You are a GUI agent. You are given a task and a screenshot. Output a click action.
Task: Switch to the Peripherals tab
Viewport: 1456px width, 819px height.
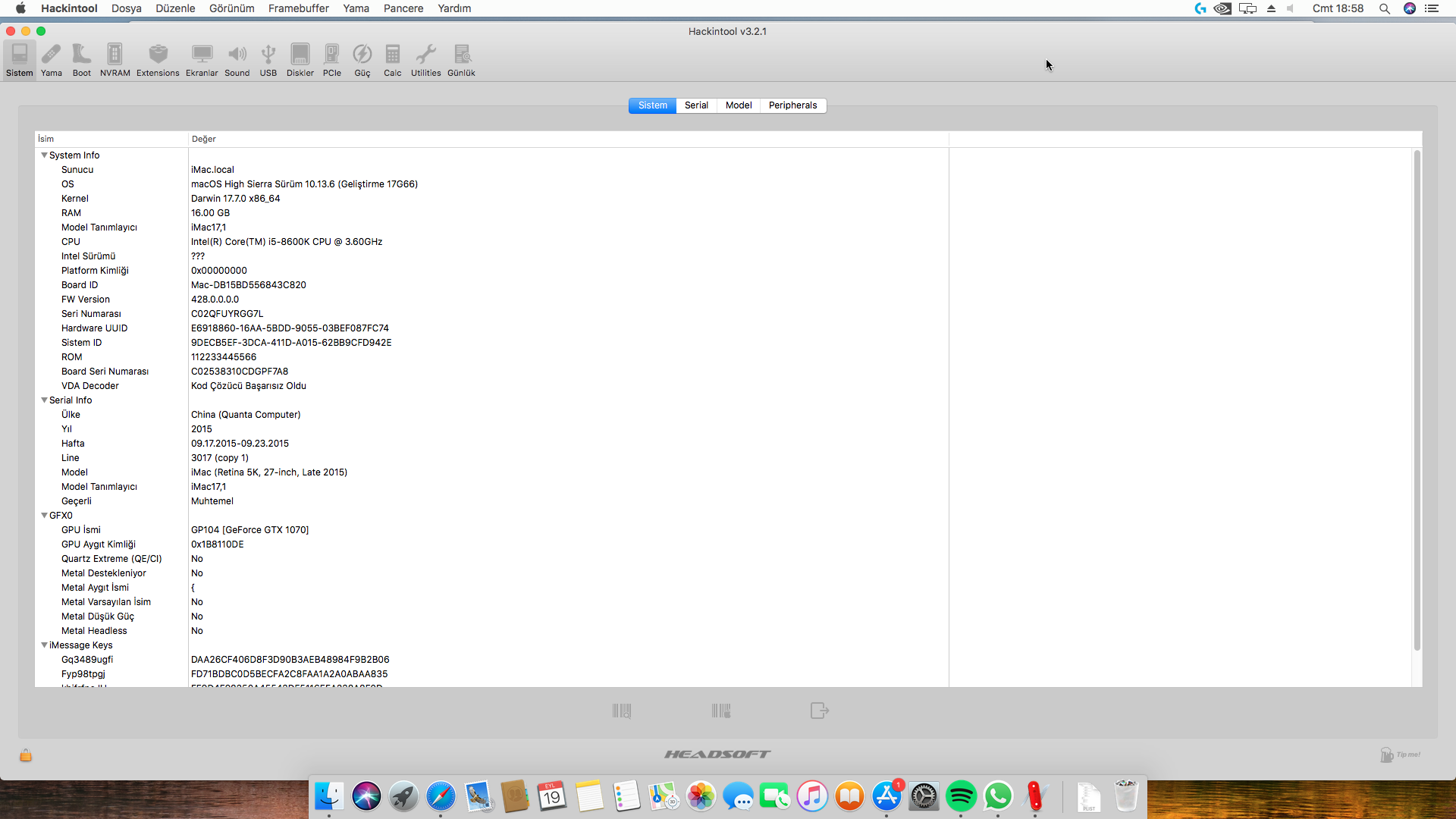(x=792, y=105)
